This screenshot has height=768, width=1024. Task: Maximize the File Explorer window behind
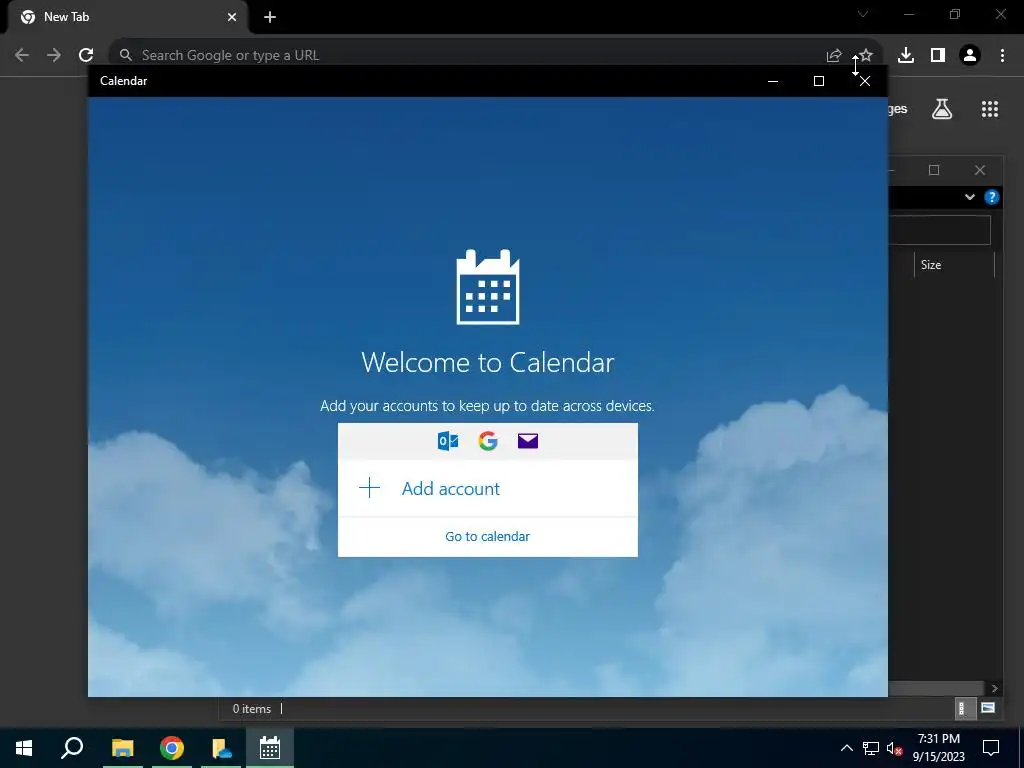[x=934, y=170]
